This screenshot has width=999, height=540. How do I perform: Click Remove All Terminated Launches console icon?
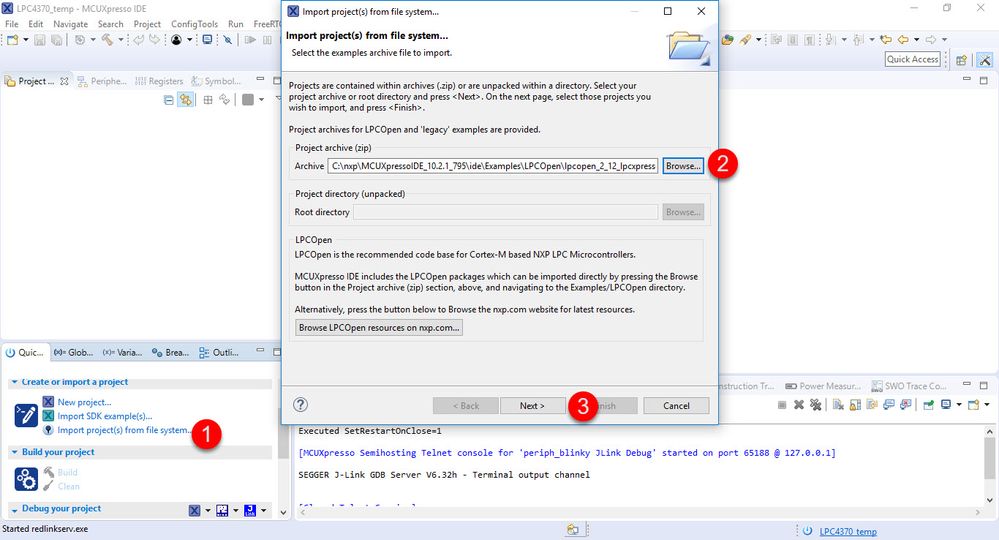coord(816,404)
